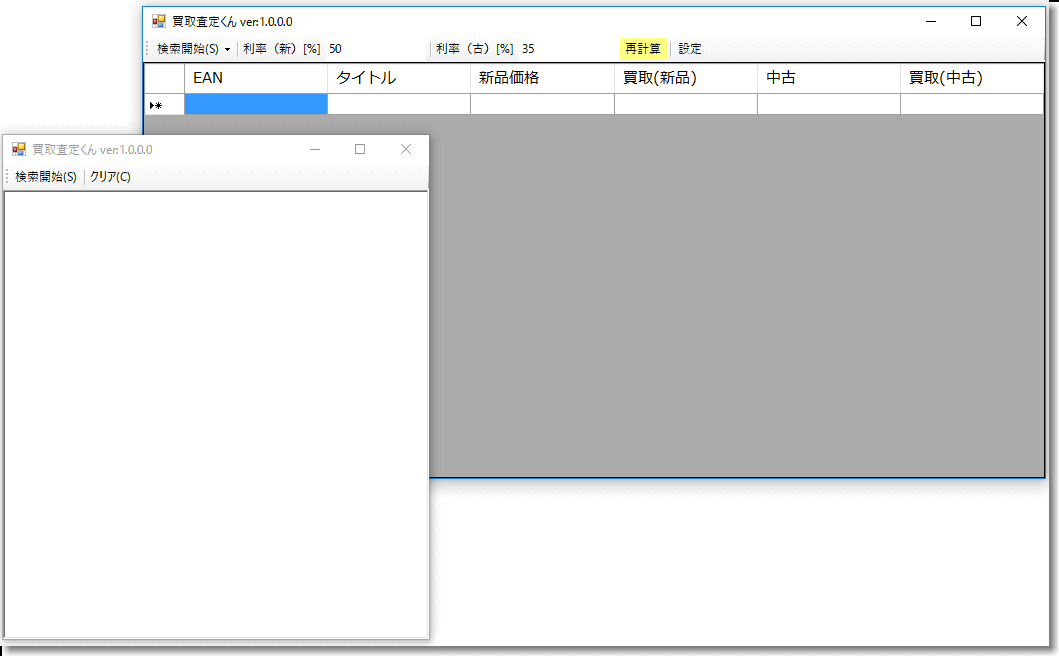Image resolution: width=1059 pixels, height=656 pixels.
Task: Click the new-row marker in the grid row header
Action: pyautogui.click(x=157, y=105)
